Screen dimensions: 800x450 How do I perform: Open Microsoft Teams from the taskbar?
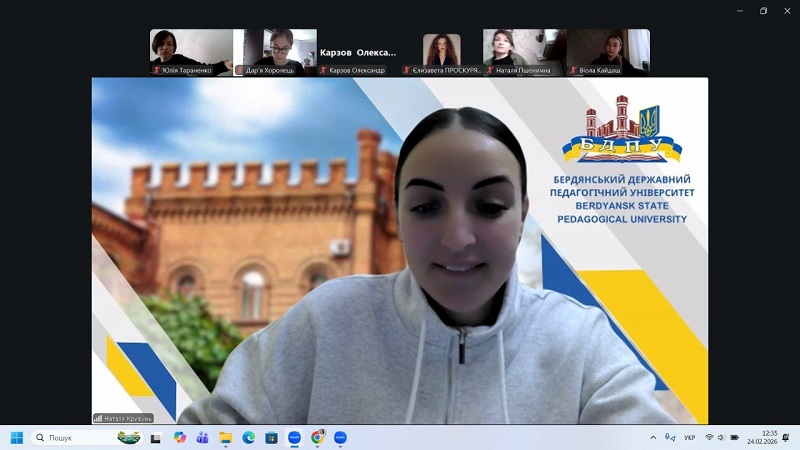pyautogui.click(x=203, y=437)
